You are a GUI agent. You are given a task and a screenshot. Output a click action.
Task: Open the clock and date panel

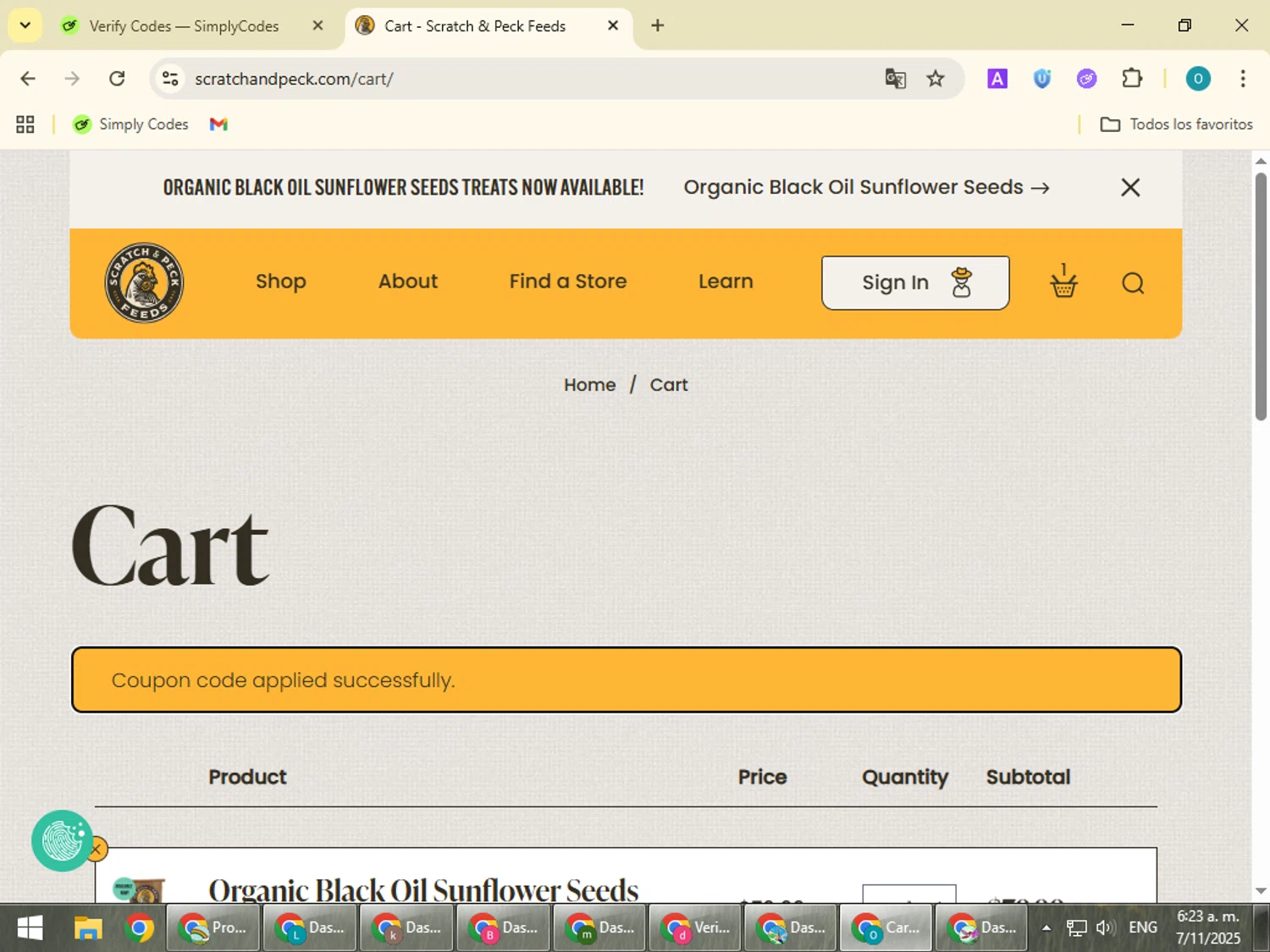click(1208, 928)
